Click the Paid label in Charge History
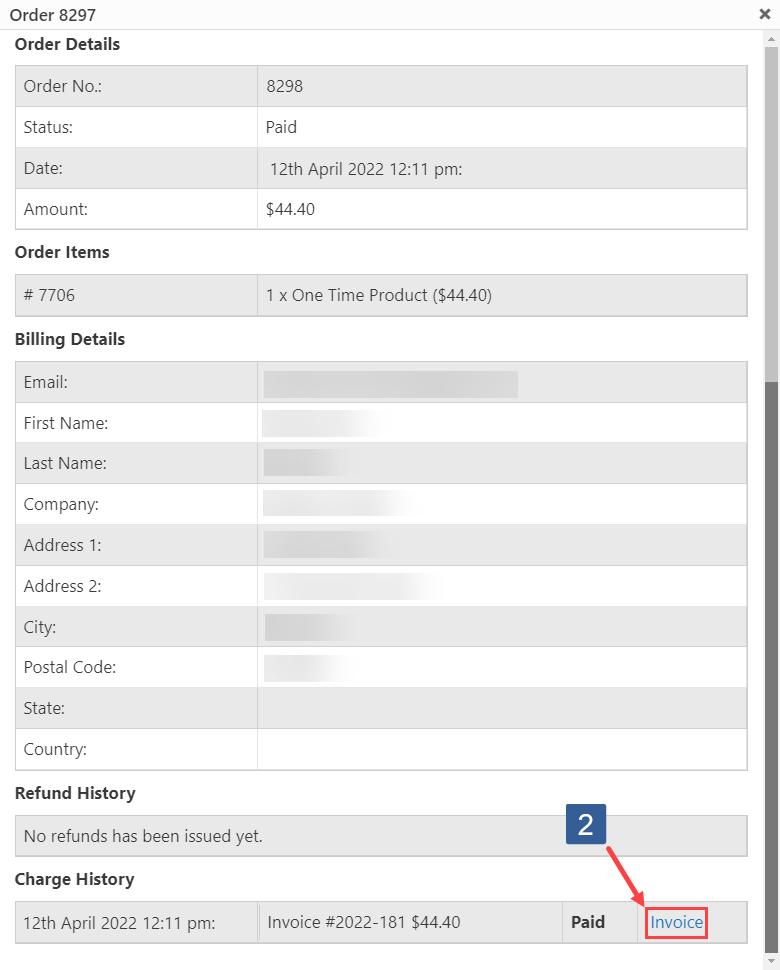The height and width of the screenshot is (970, 780). point(587,922)
